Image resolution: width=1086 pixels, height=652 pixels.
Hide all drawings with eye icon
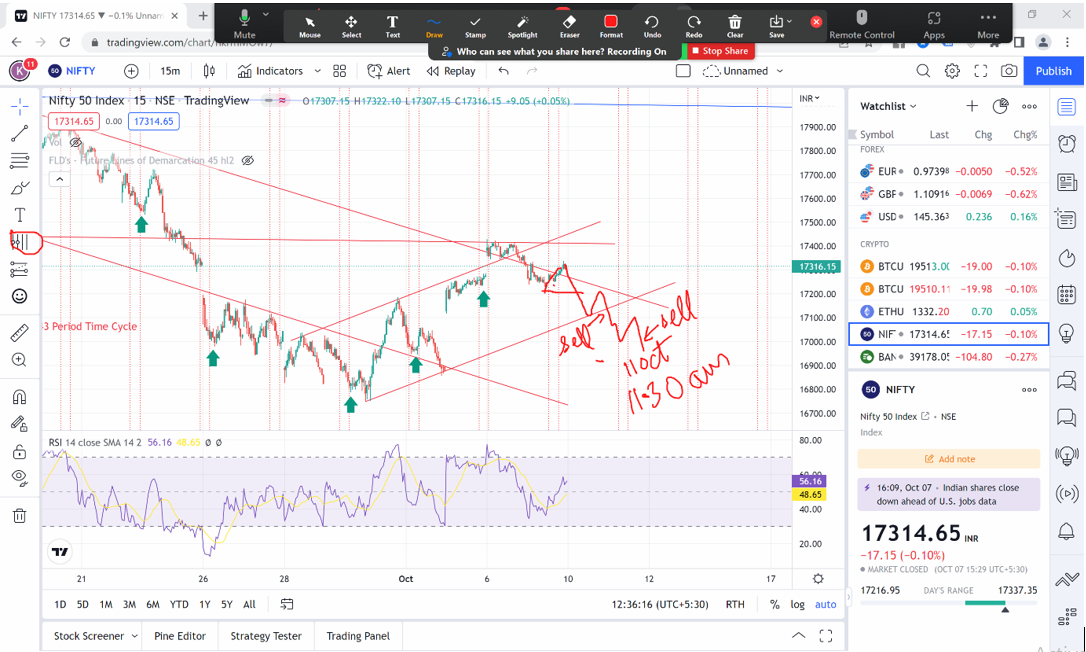19,478
